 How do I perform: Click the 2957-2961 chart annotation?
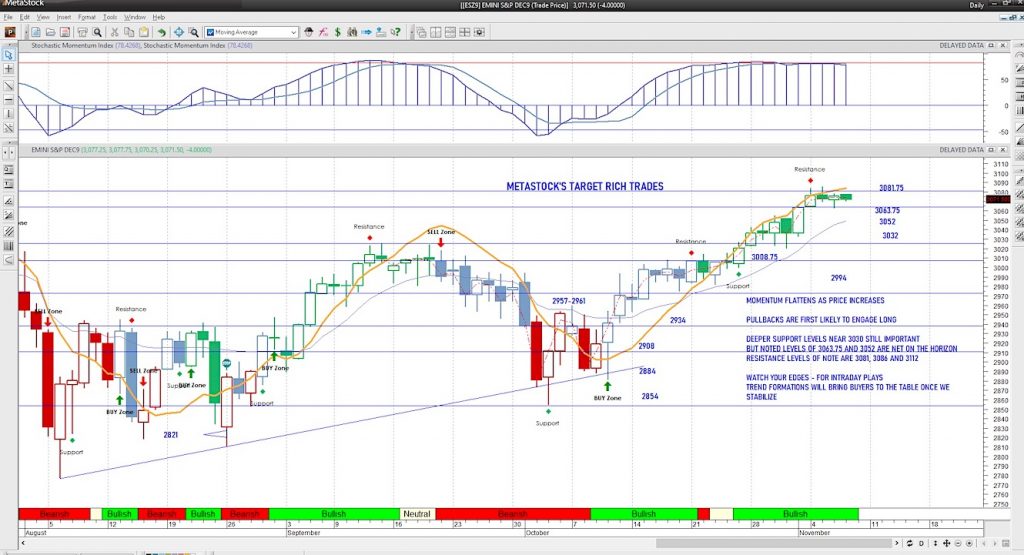568,301
